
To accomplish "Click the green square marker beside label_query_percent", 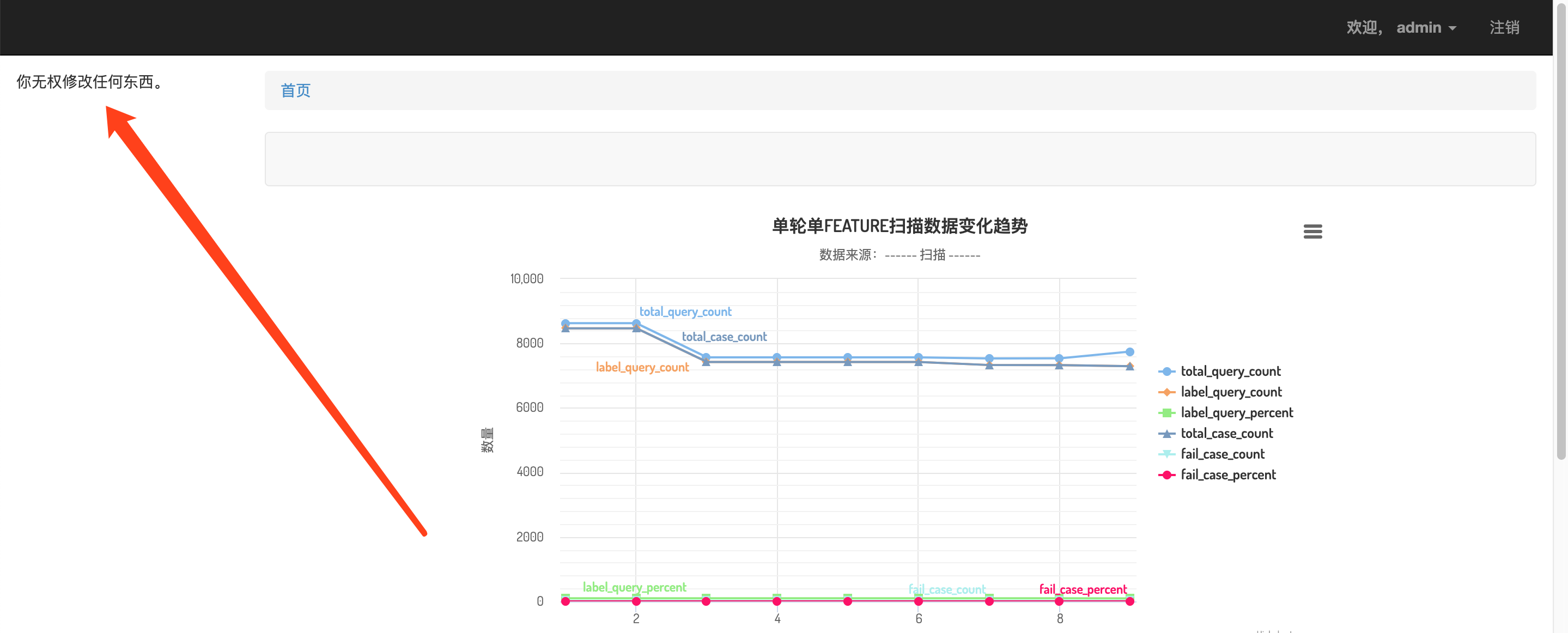I will [1166, 413].
